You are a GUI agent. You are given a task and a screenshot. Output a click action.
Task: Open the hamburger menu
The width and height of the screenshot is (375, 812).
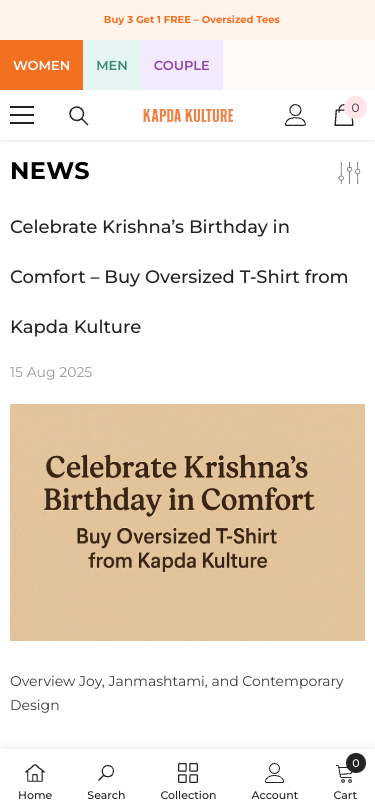point(22,115)
